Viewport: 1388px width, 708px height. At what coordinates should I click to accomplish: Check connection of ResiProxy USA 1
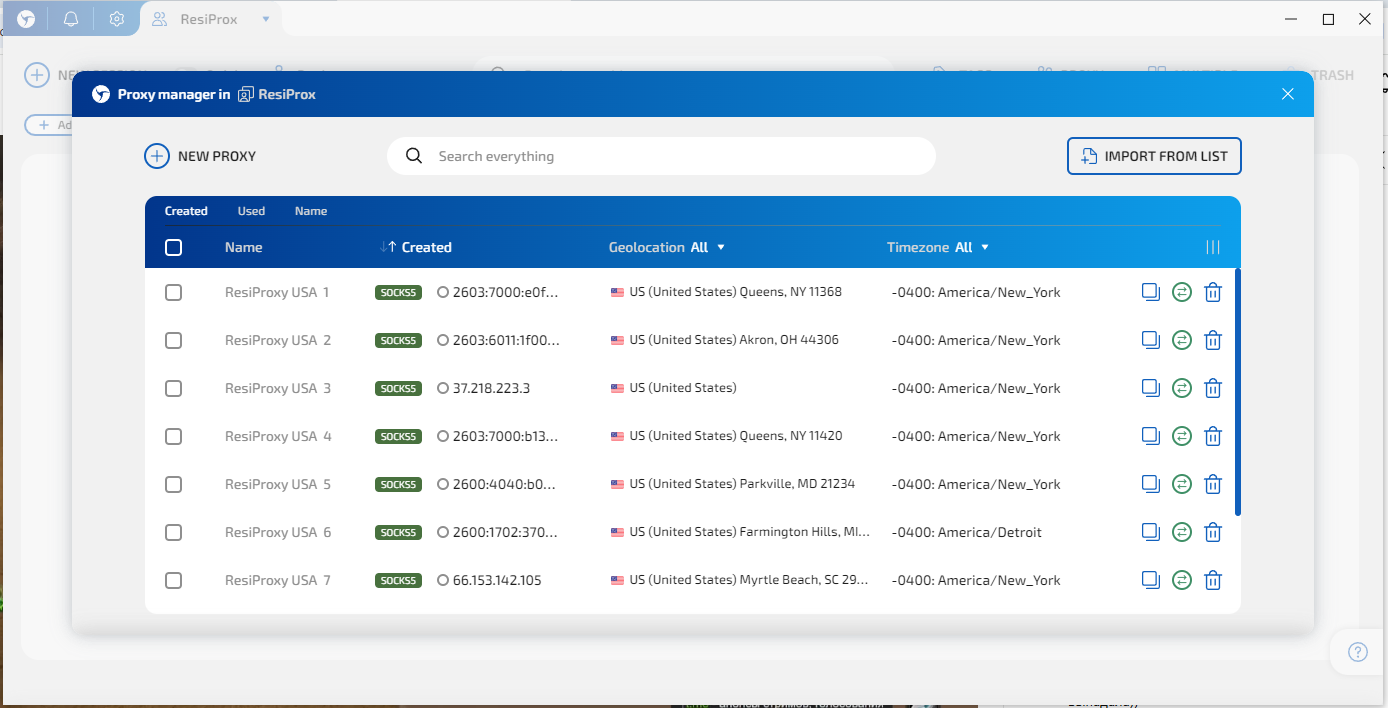[x=1182, y=292]
